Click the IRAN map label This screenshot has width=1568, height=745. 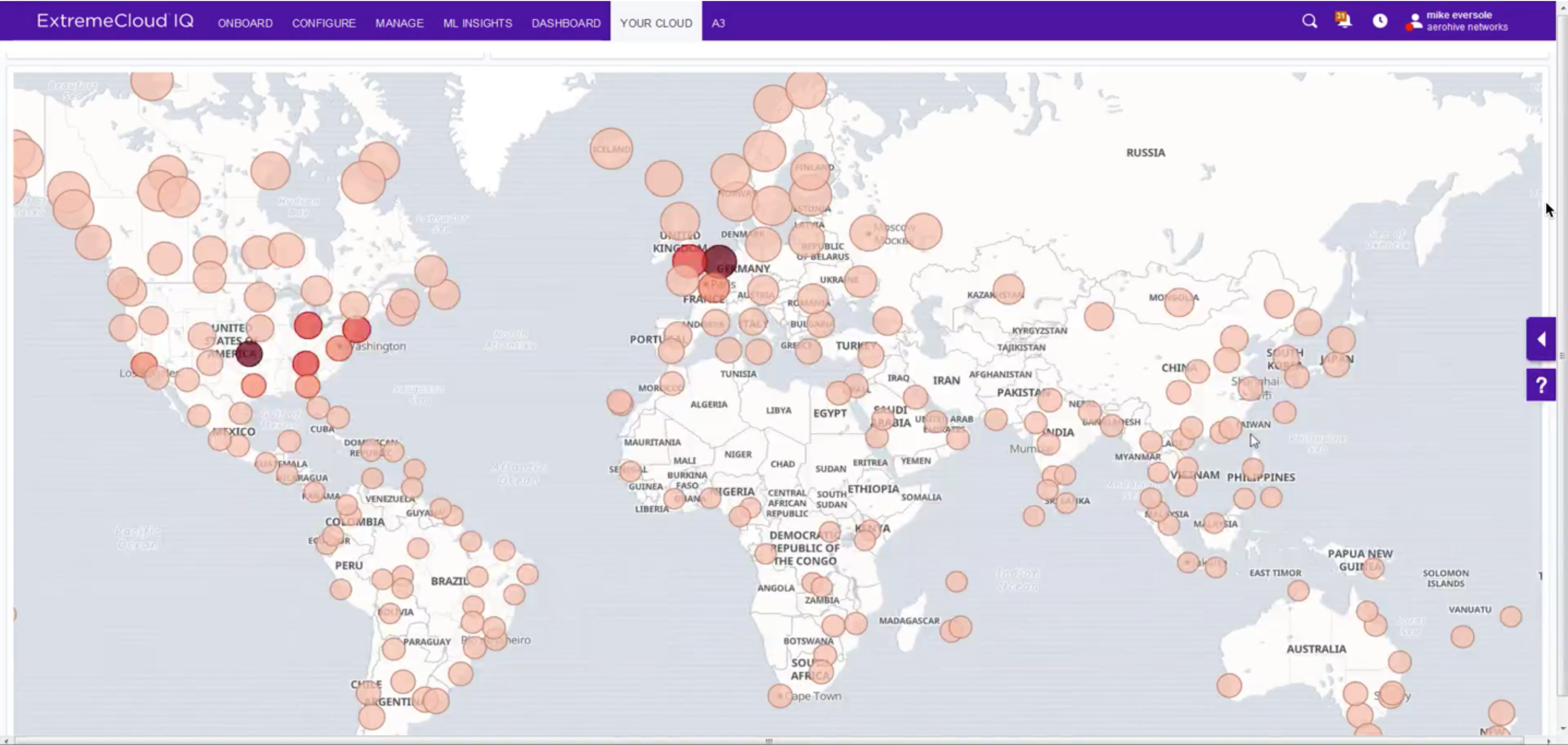click(x=946, y=381)
